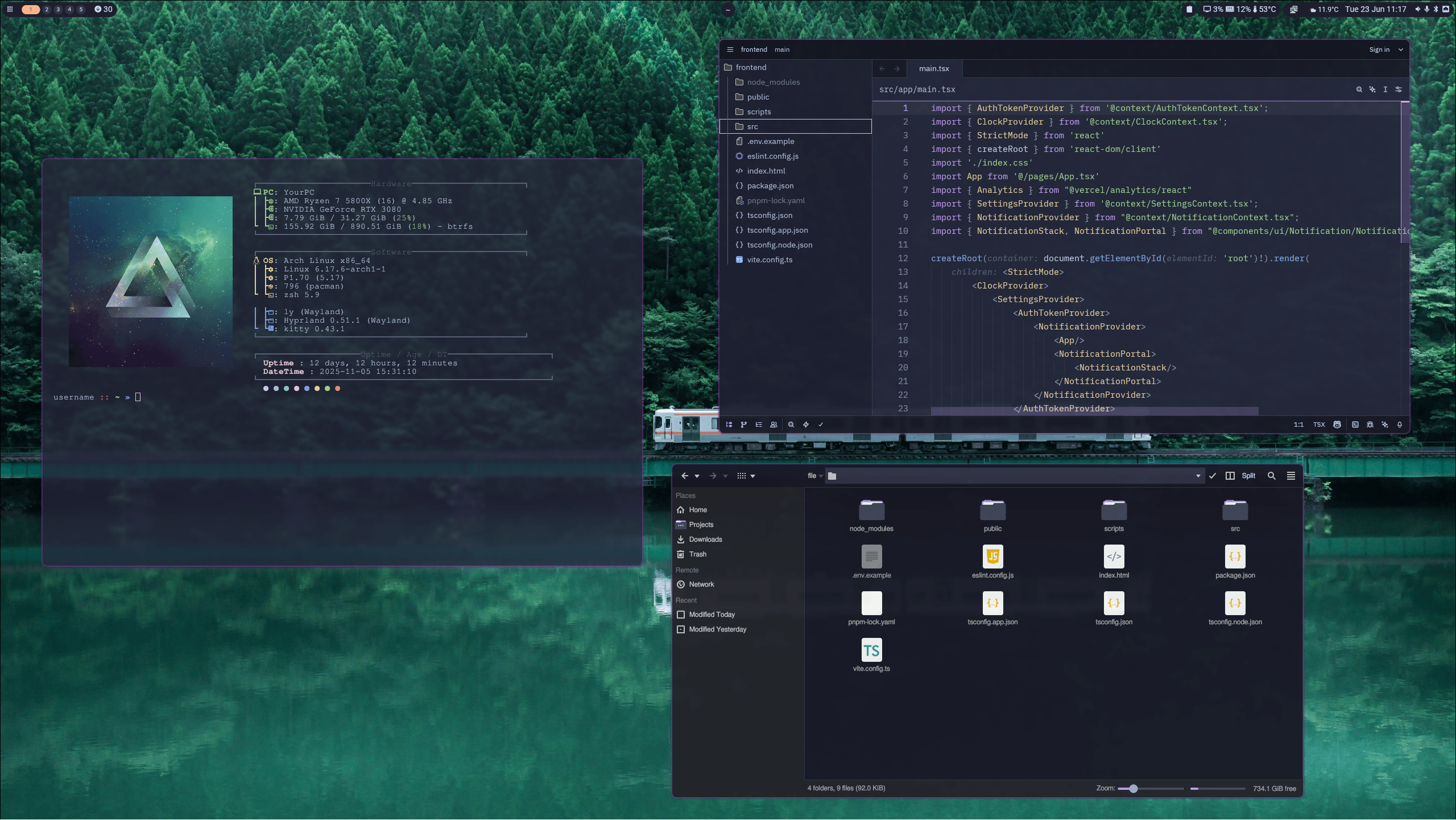1456x820 pixels.
Task: Open the file manager hamburger menu
Action: [1291, 476]
